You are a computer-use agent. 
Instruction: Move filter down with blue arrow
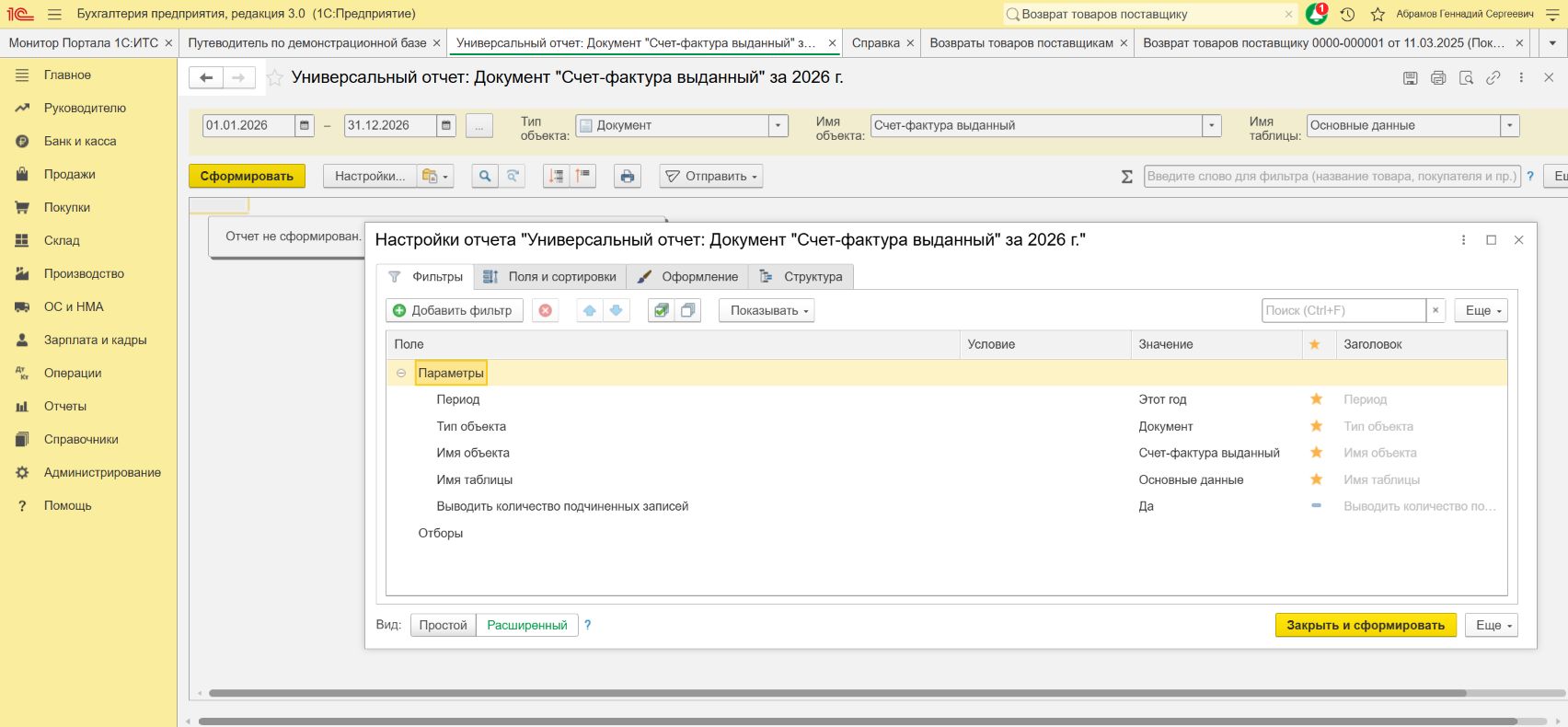tap(617, 311)
